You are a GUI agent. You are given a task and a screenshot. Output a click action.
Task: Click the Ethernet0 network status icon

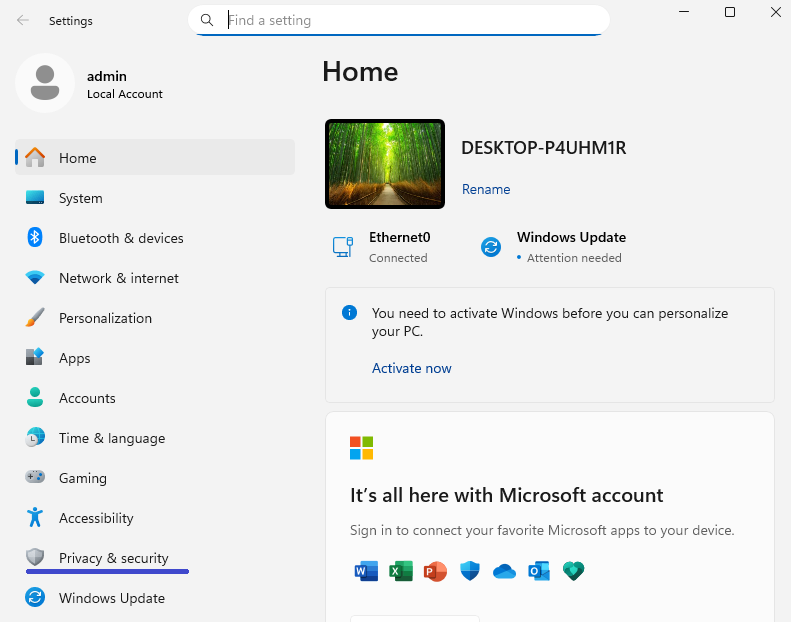tap(343, 247)
